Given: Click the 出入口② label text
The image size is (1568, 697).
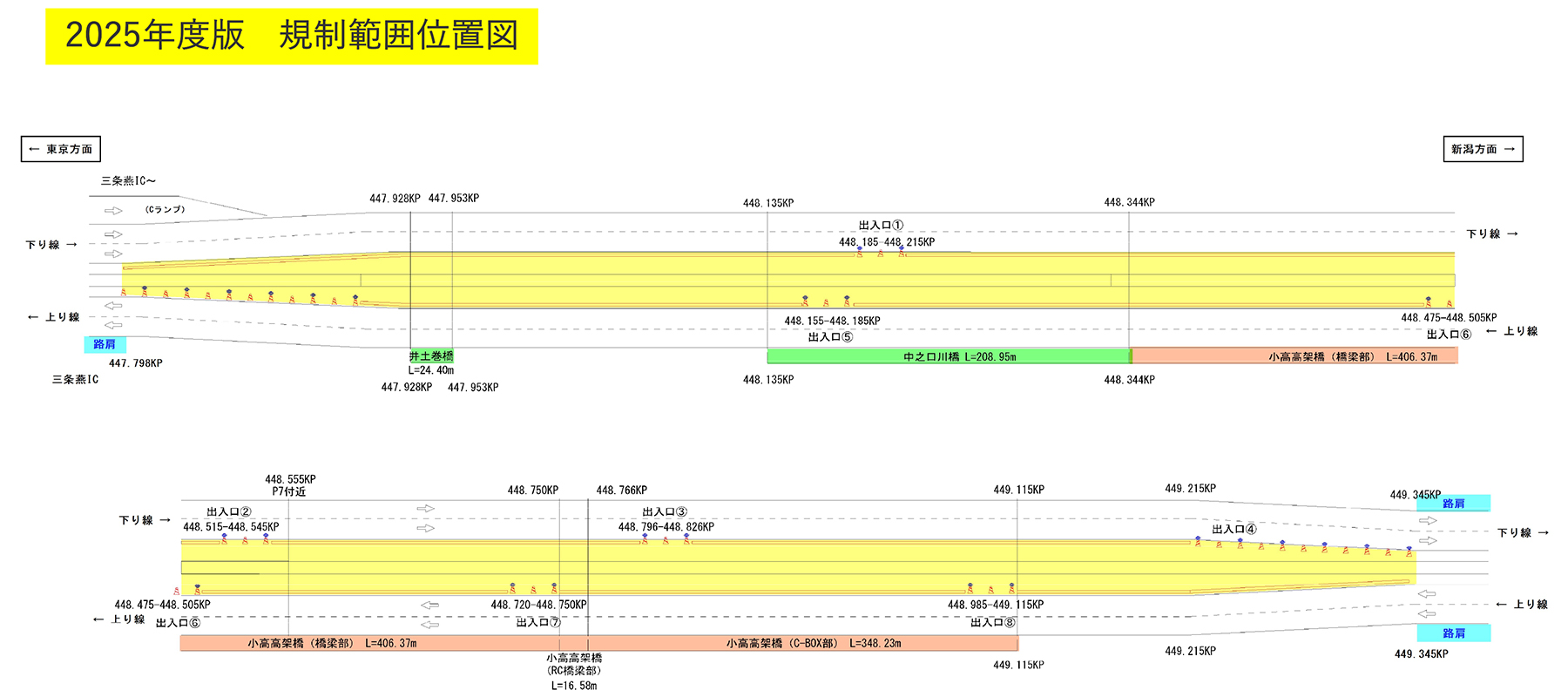Looking at the screenshot, I should tap(229, 512).
